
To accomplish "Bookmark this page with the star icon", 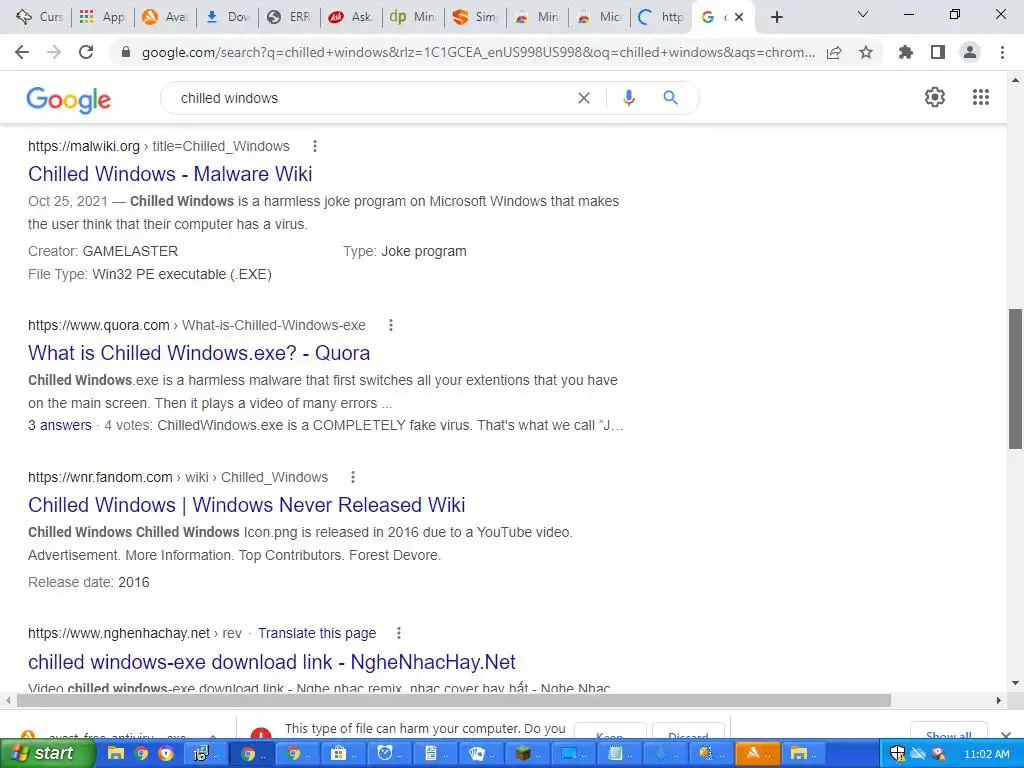I will click(x=866, y=52).
